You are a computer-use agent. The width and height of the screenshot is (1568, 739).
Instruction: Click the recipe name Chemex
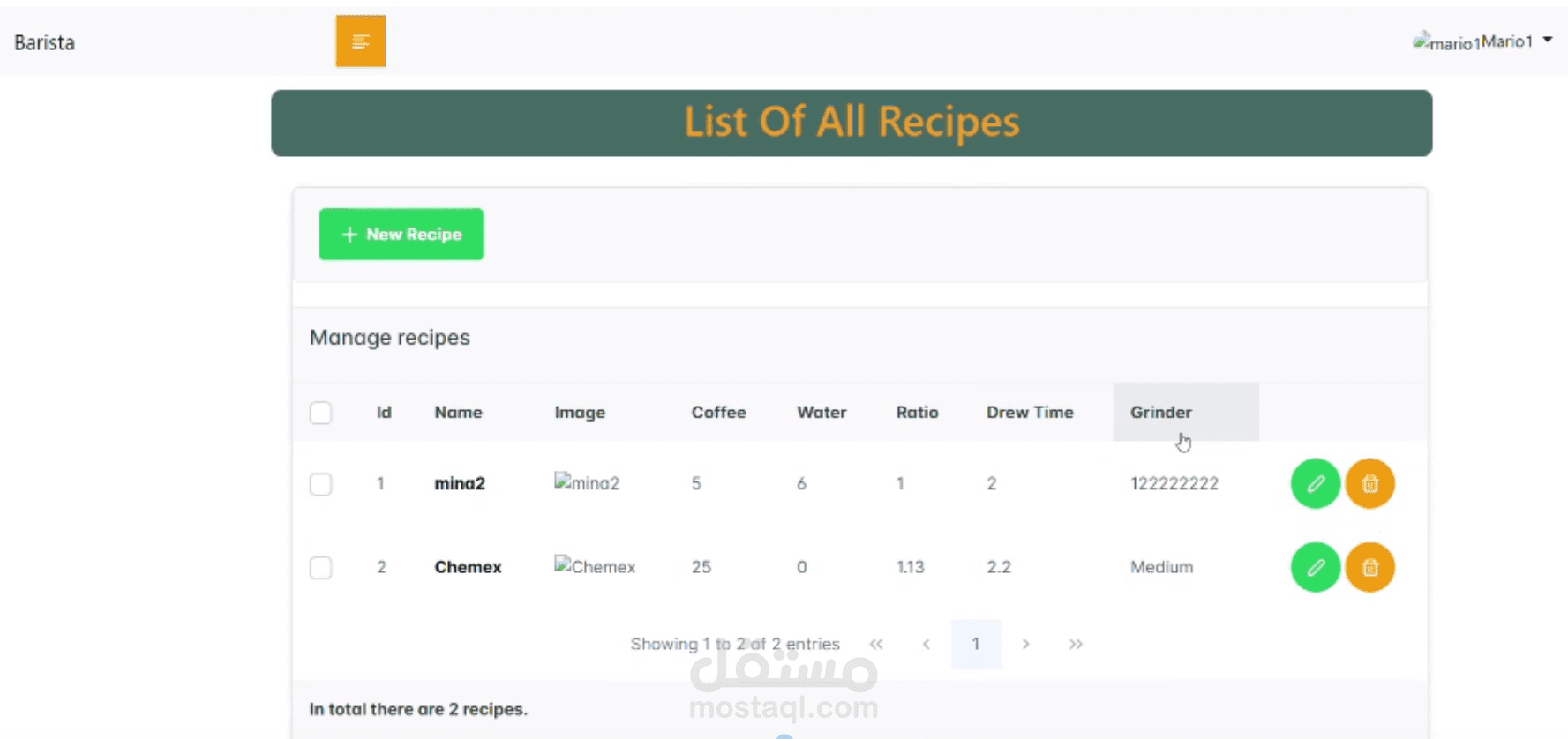468,567
